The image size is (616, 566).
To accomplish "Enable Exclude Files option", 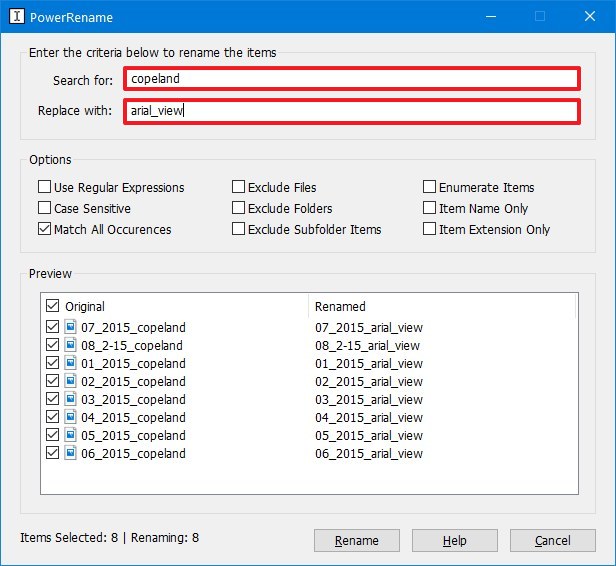I will coord(238,187).
